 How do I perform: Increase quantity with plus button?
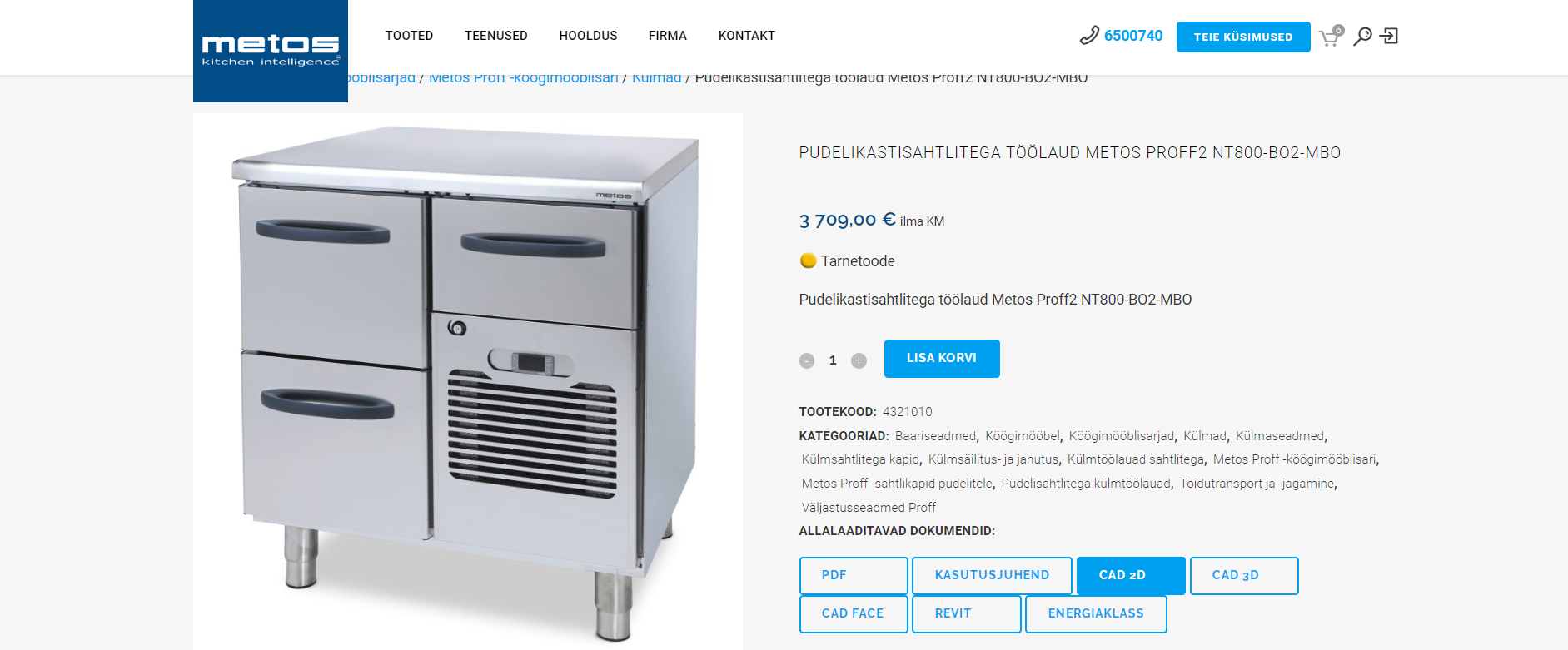859,360
